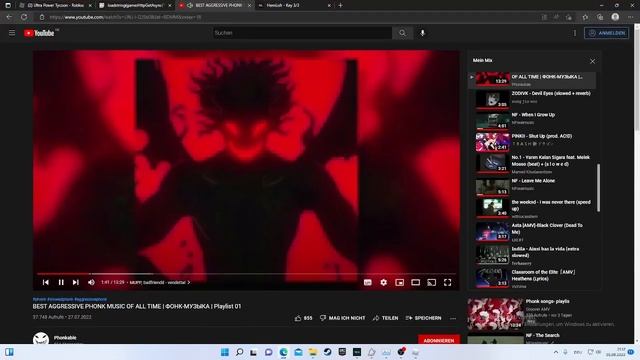The width and height of the screenshot is (640, 360).
Task: Mute the video volume
Action: [x=91, y=282]
